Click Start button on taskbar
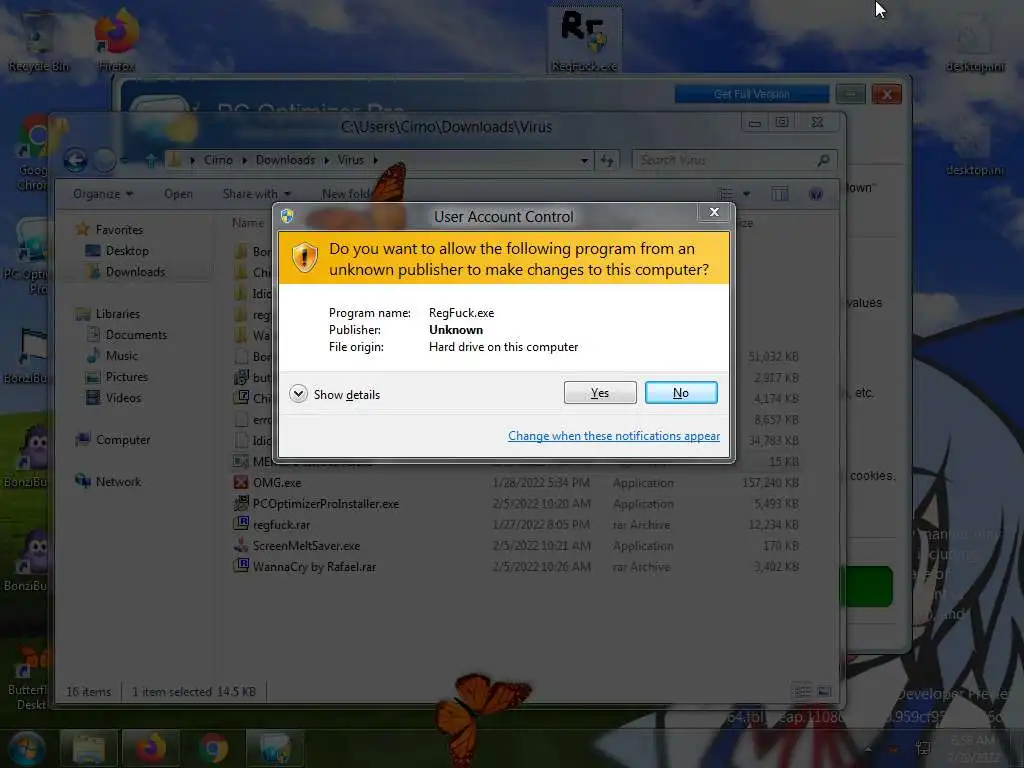The width and height of the screenshot is (1024, 768). (x=26, y=748)
